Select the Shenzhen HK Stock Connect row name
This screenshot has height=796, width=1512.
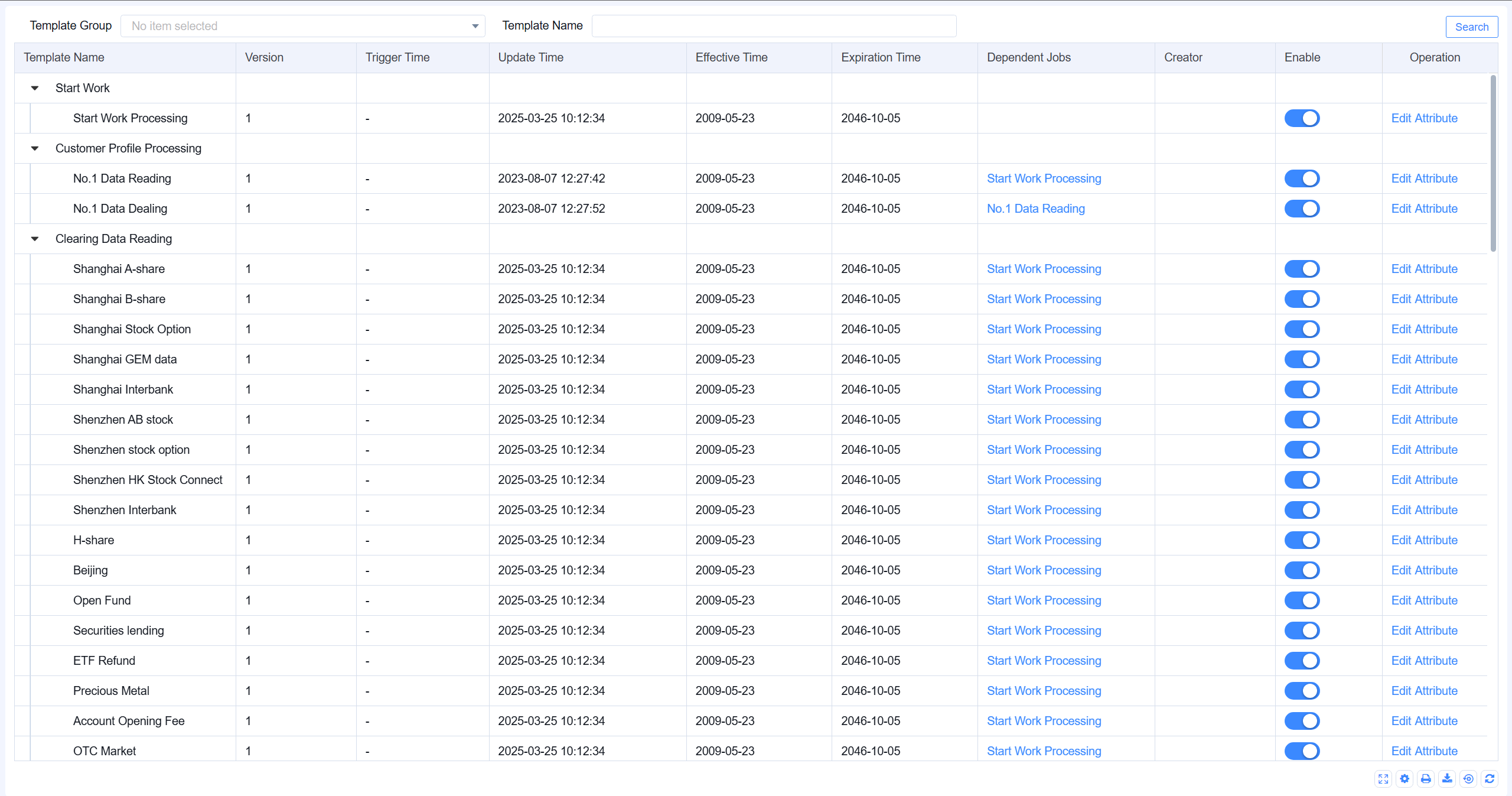148,480
